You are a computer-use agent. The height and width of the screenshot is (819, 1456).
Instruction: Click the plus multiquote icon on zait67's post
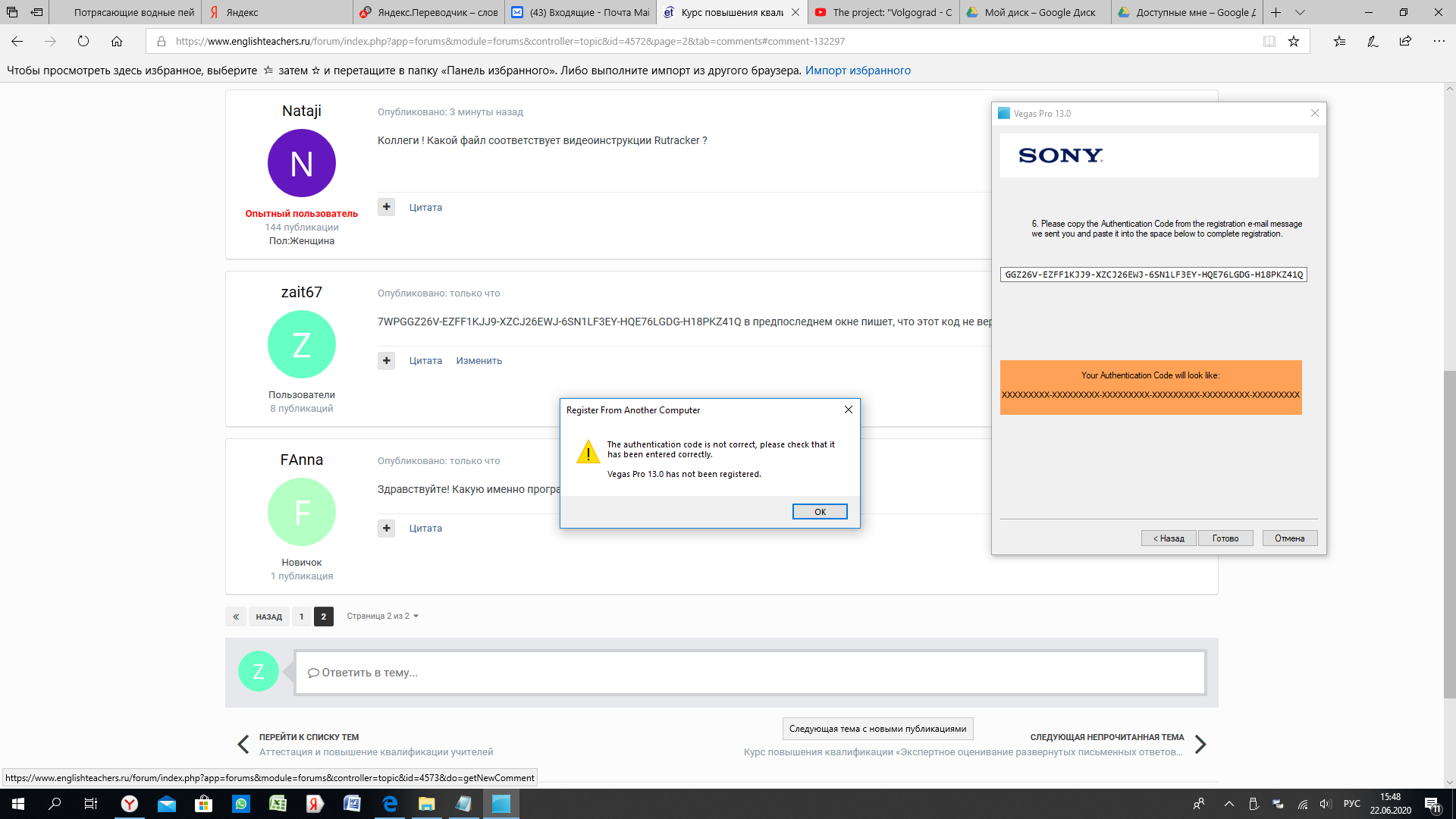click(x=387, y=360)
